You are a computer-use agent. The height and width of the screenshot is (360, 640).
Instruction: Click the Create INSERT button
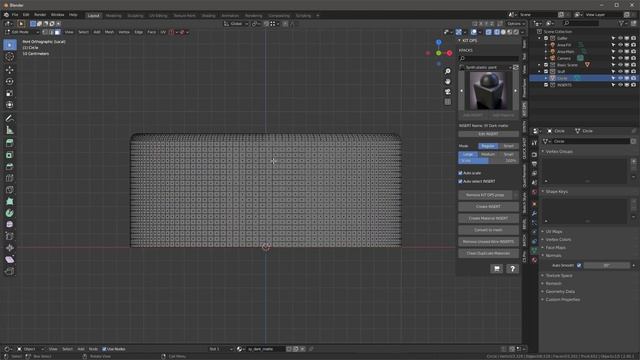(488, 207)
